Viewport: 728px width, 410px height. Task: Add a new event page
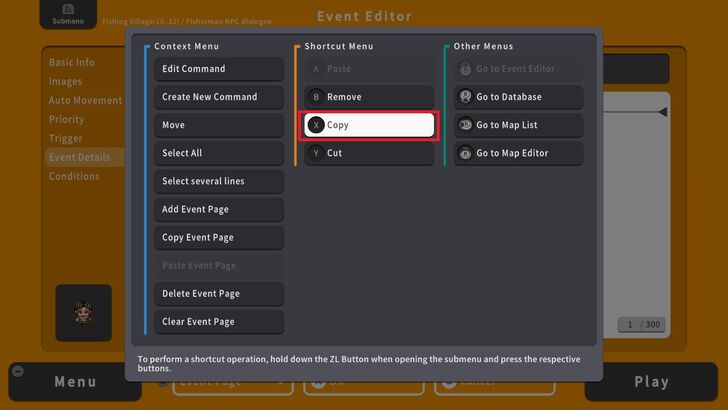(x=219, y=209)
